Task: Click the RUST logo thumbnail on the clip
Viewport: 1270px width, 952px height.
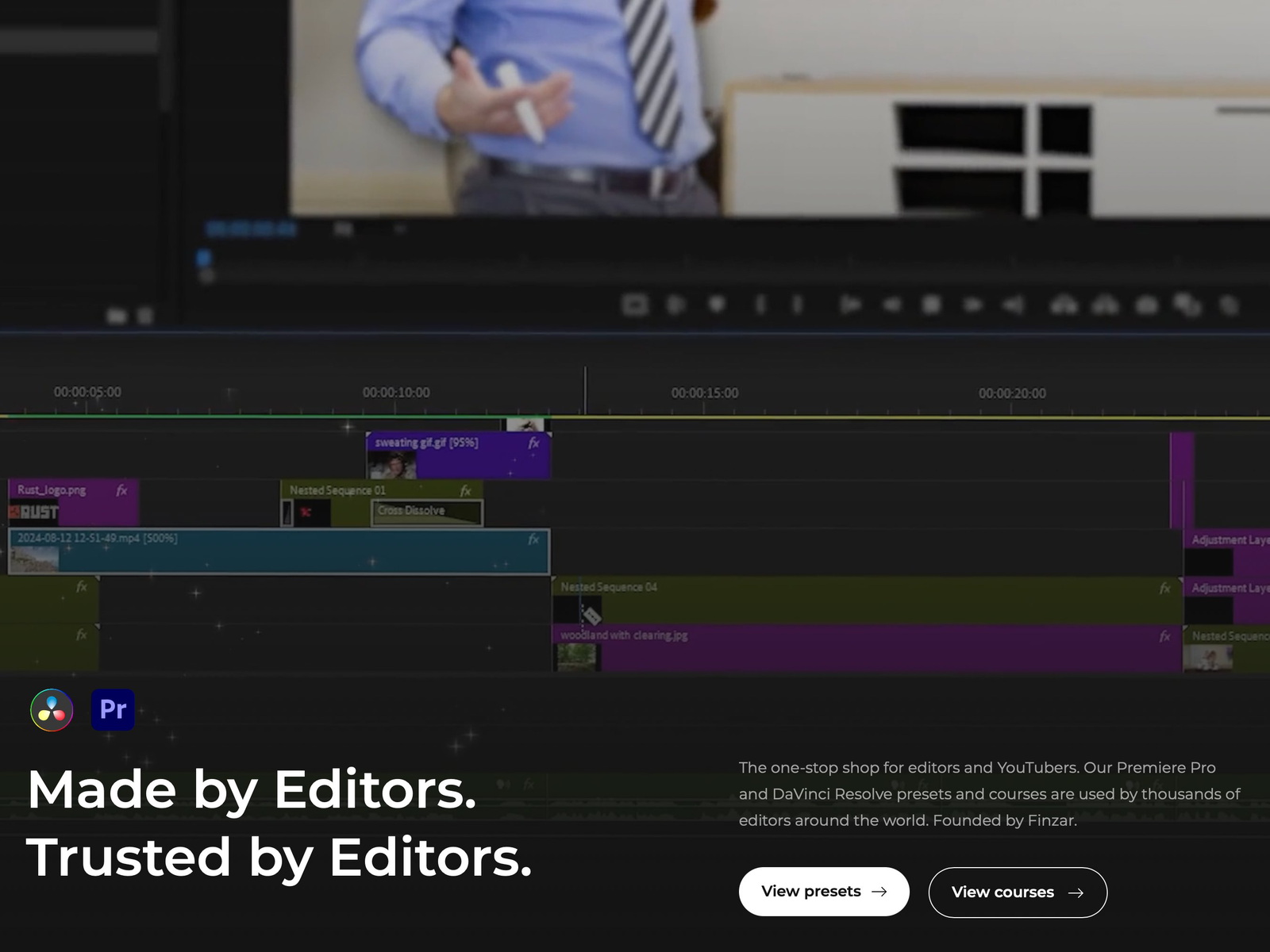Action: click(33, 512)
